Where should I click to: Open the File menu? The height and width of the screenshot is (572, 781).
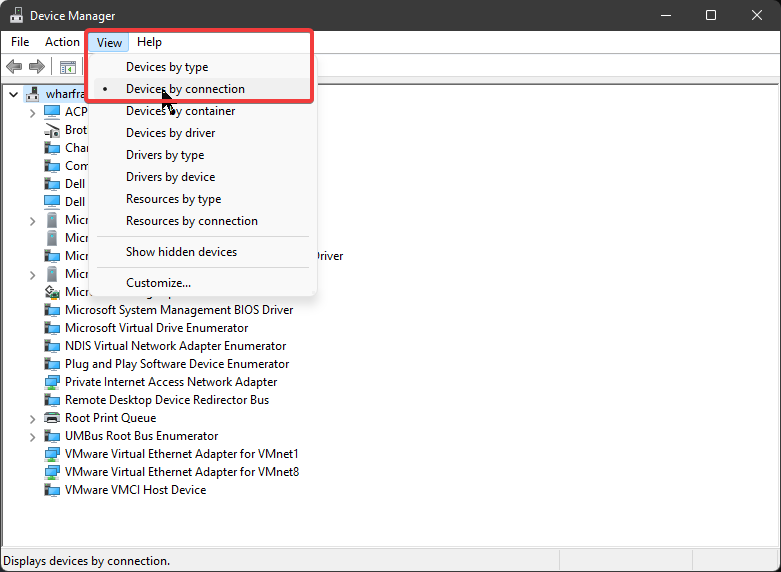pyautogui.click(x=20, y=42)
